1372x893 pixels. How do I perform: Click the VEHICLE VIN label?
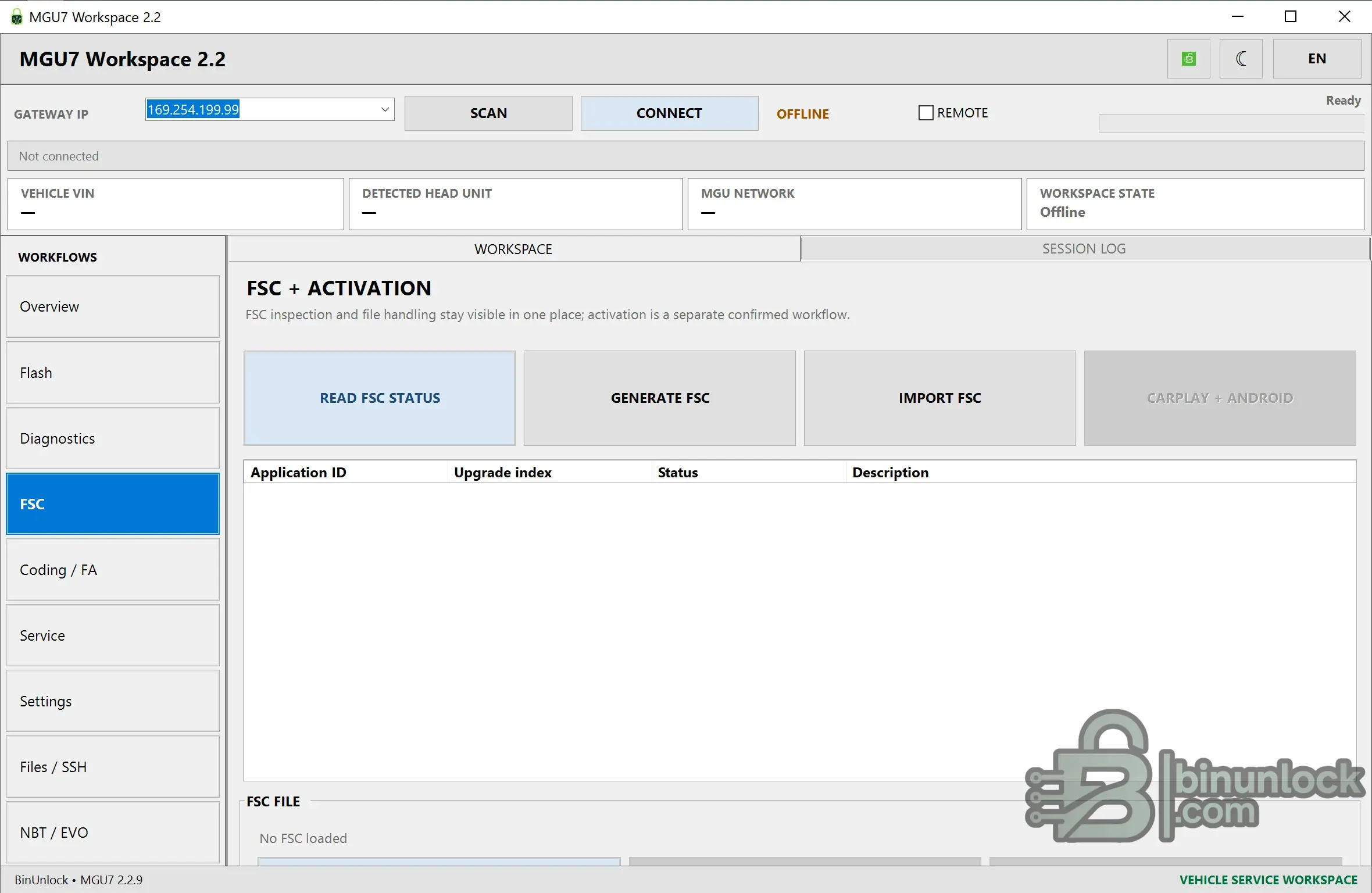pyautogui.click(x=58, y=193)
